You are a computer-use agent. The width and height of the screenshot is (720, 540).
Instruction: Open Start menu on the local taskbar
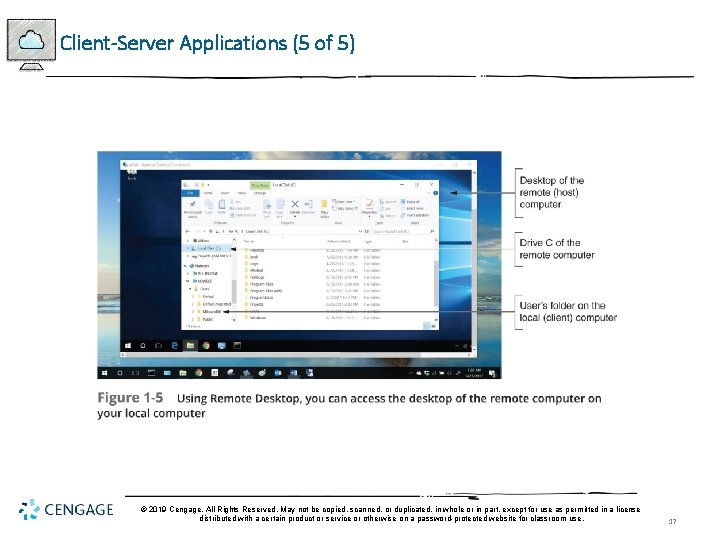click(104, 373)
